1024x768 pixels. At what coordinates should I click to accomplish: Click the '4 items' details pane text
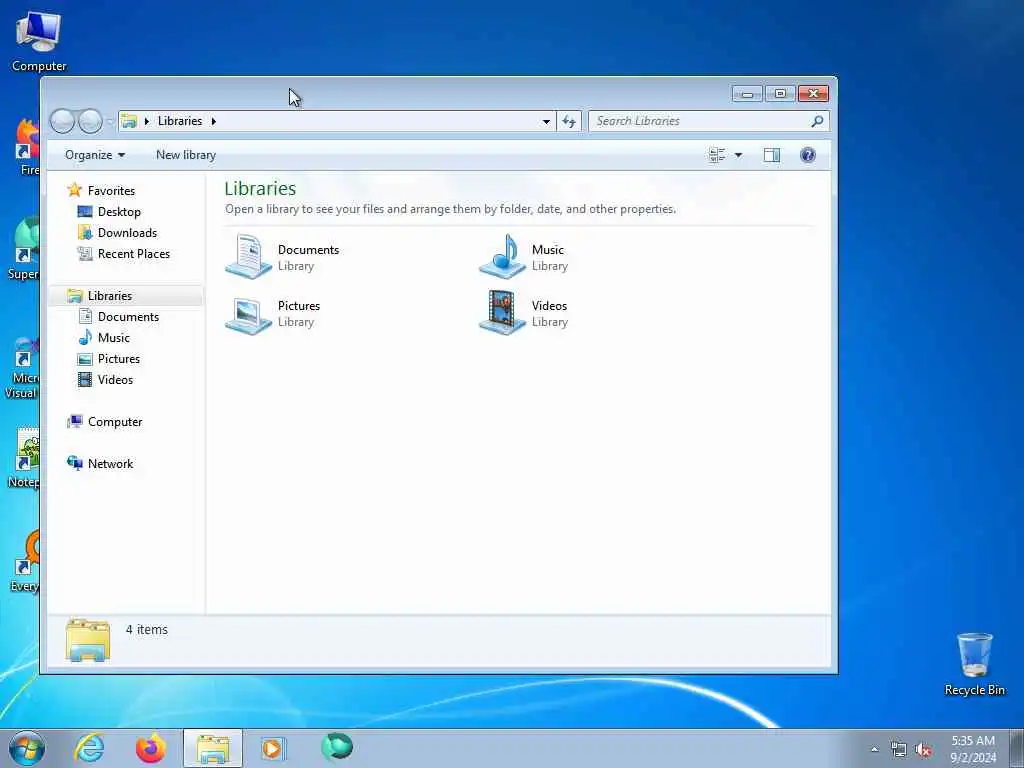[147, 630]
